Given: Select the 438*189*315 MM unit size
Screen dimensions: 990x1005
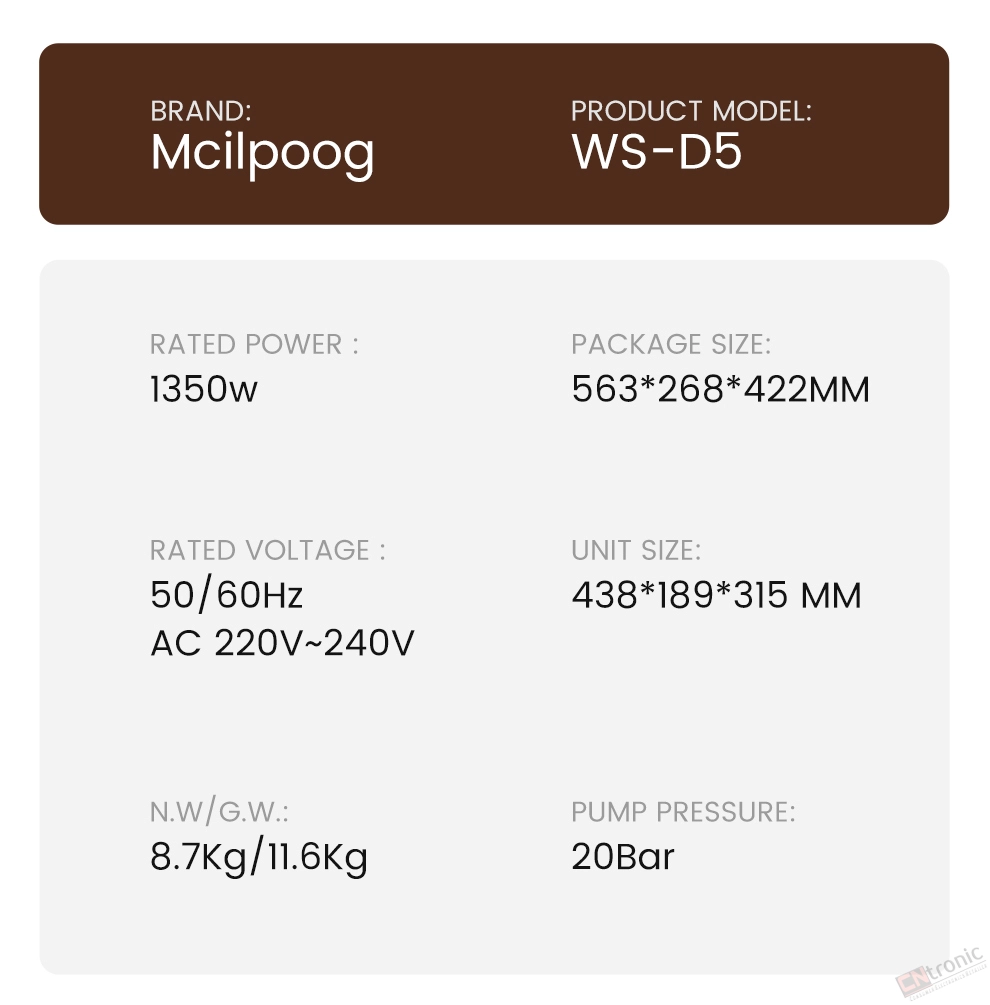Looking at the screenshot, I should point(716,595).
